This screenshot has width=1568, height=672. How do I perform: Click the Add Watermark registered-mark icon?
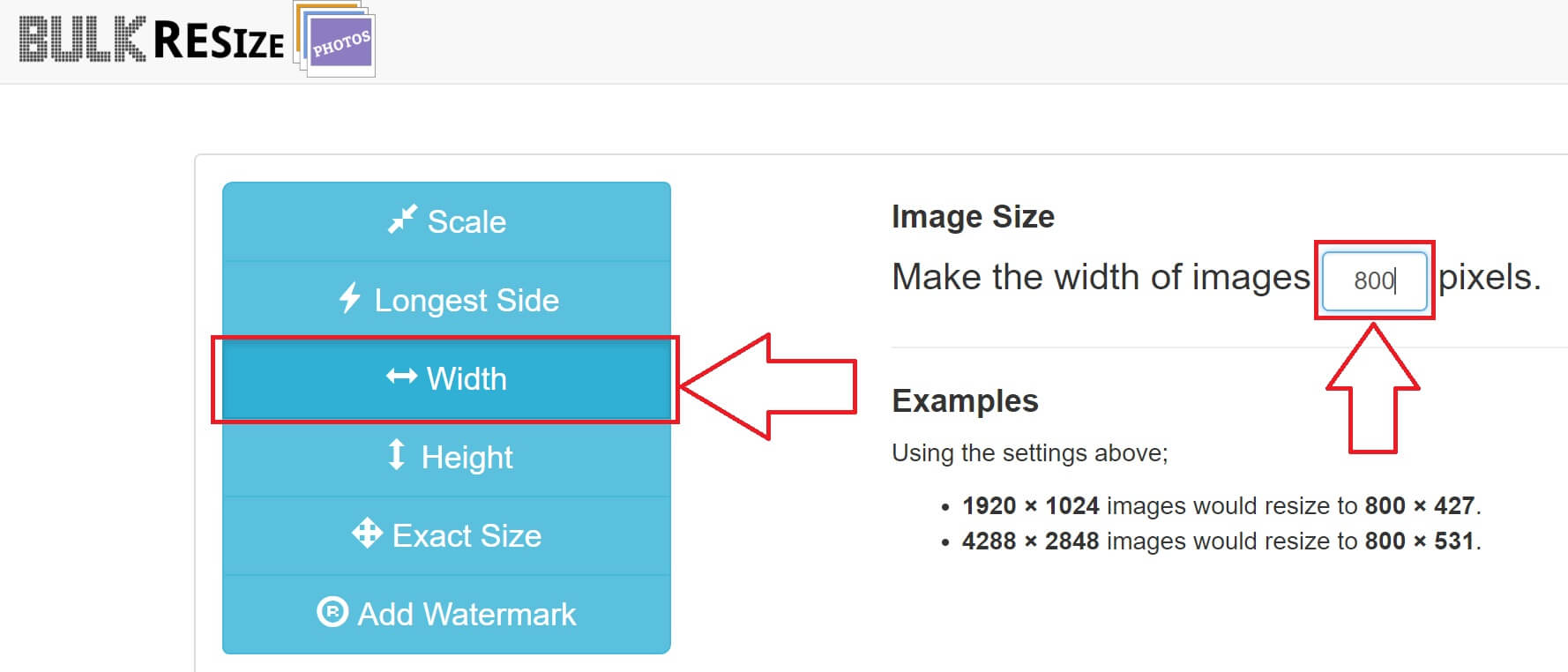332,611
